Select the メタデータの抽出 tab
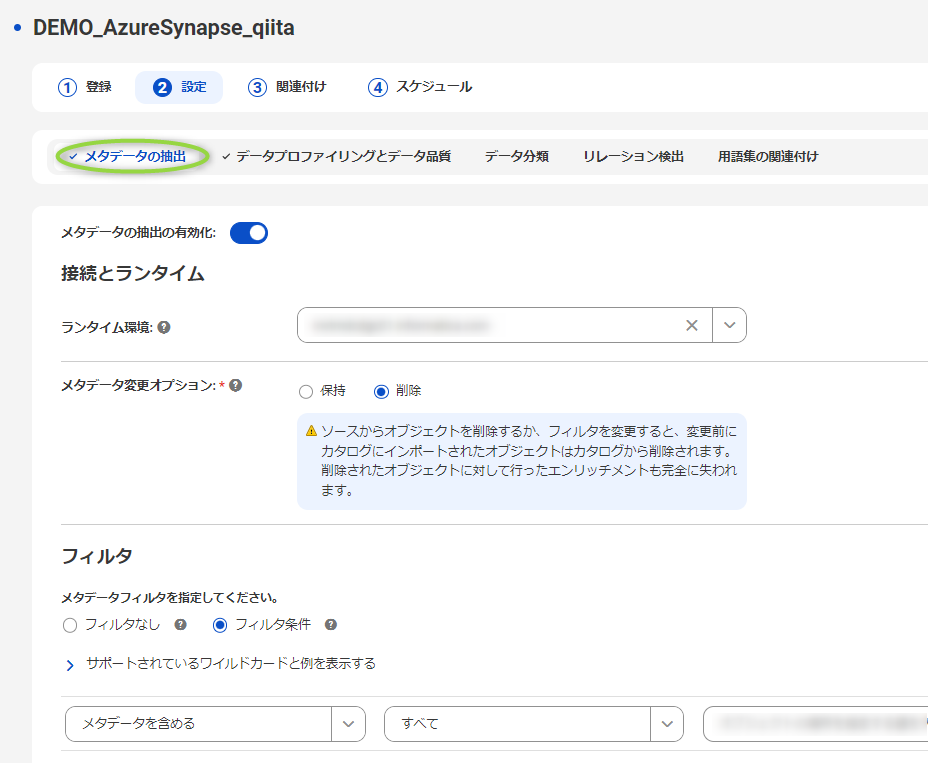This screenshot has height=763, width=928. tap(128, 156)
